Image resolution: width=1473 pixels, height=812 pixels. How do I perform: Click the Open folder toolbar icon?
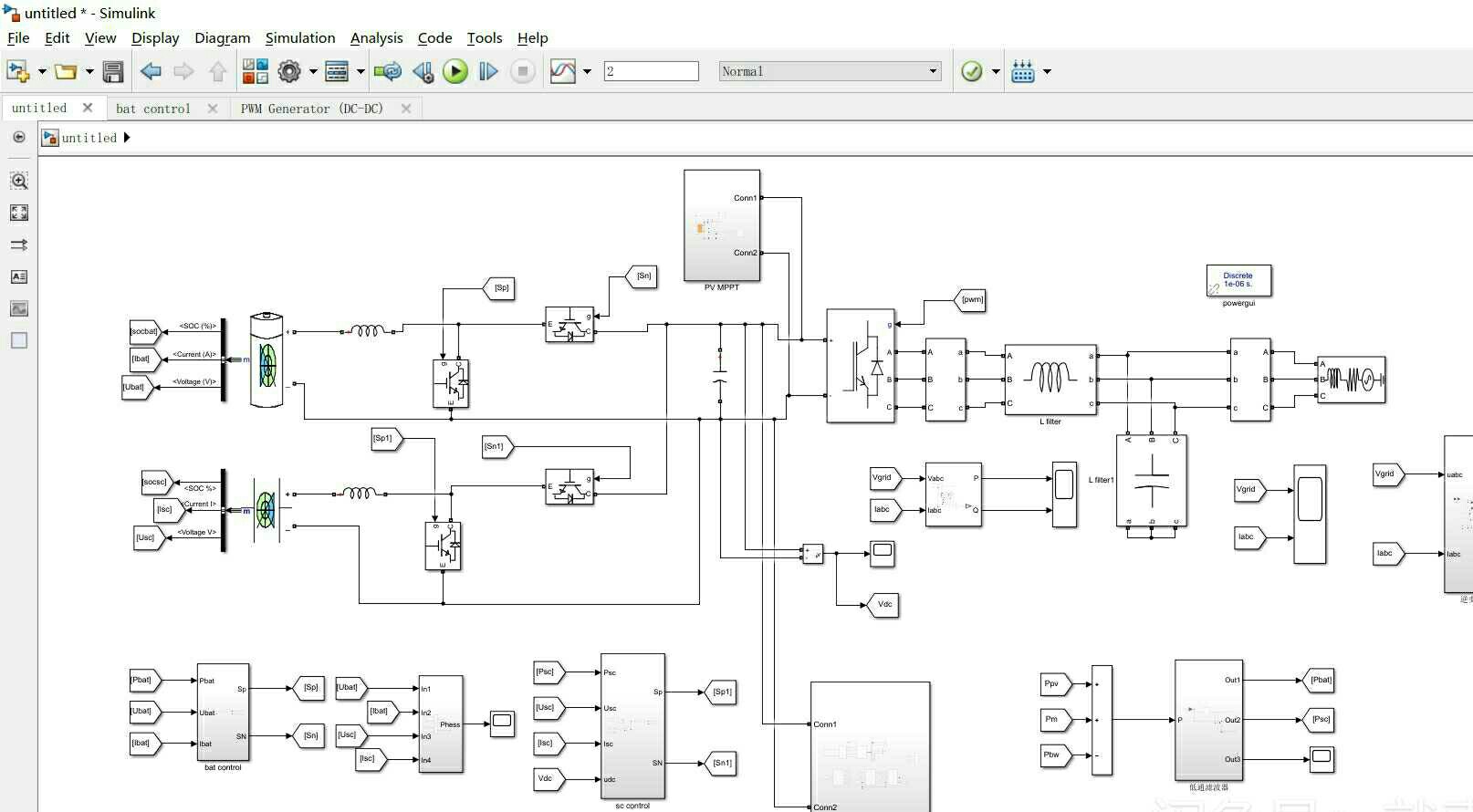(x=66, y=71)
